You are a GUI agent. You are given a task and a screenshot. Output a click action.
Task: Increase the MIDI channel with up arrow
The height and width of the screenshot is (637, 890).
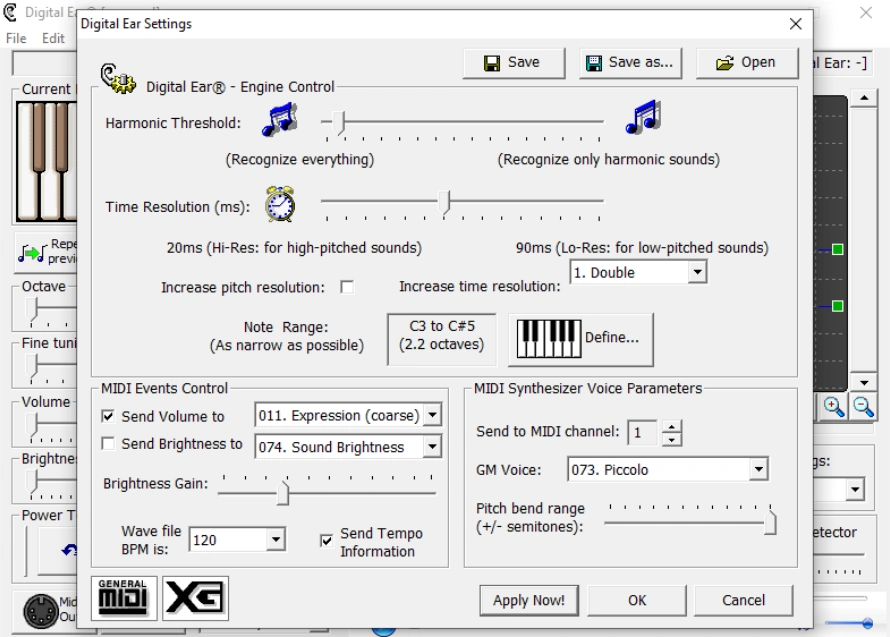coord(672,427)
